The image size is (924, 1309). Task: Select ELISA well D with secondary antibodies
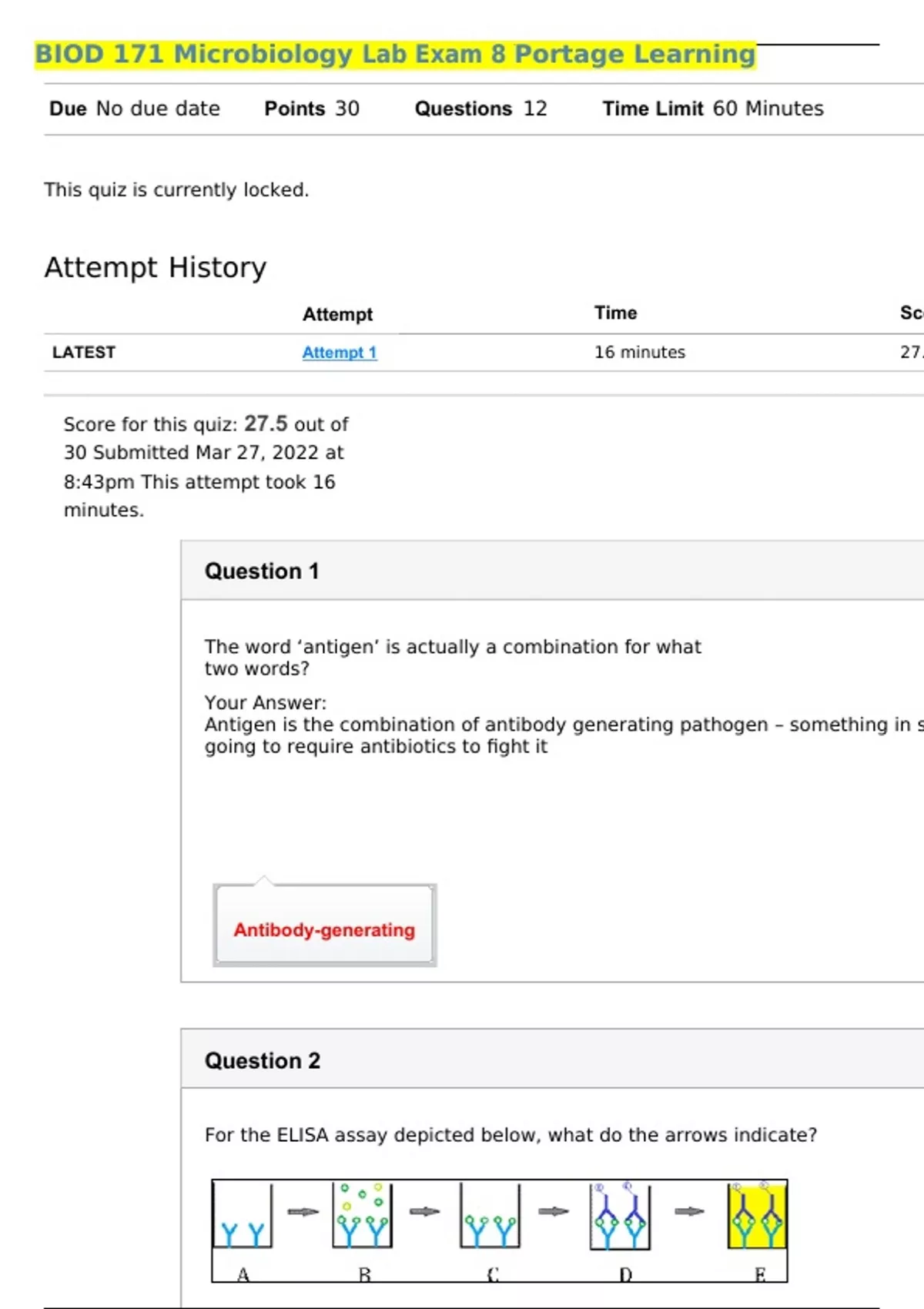click(621, 1217)
